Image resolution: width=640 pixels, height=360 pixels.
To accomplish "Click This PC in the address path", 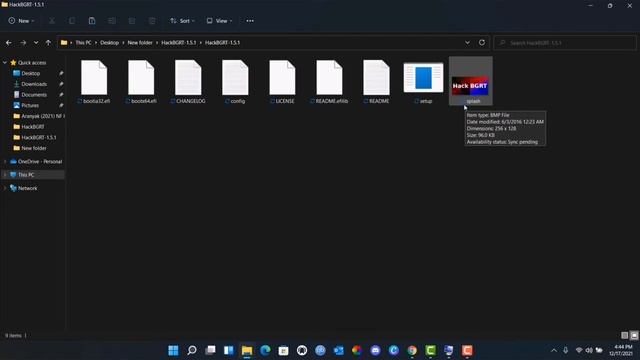I will click(x=83, y=42).
